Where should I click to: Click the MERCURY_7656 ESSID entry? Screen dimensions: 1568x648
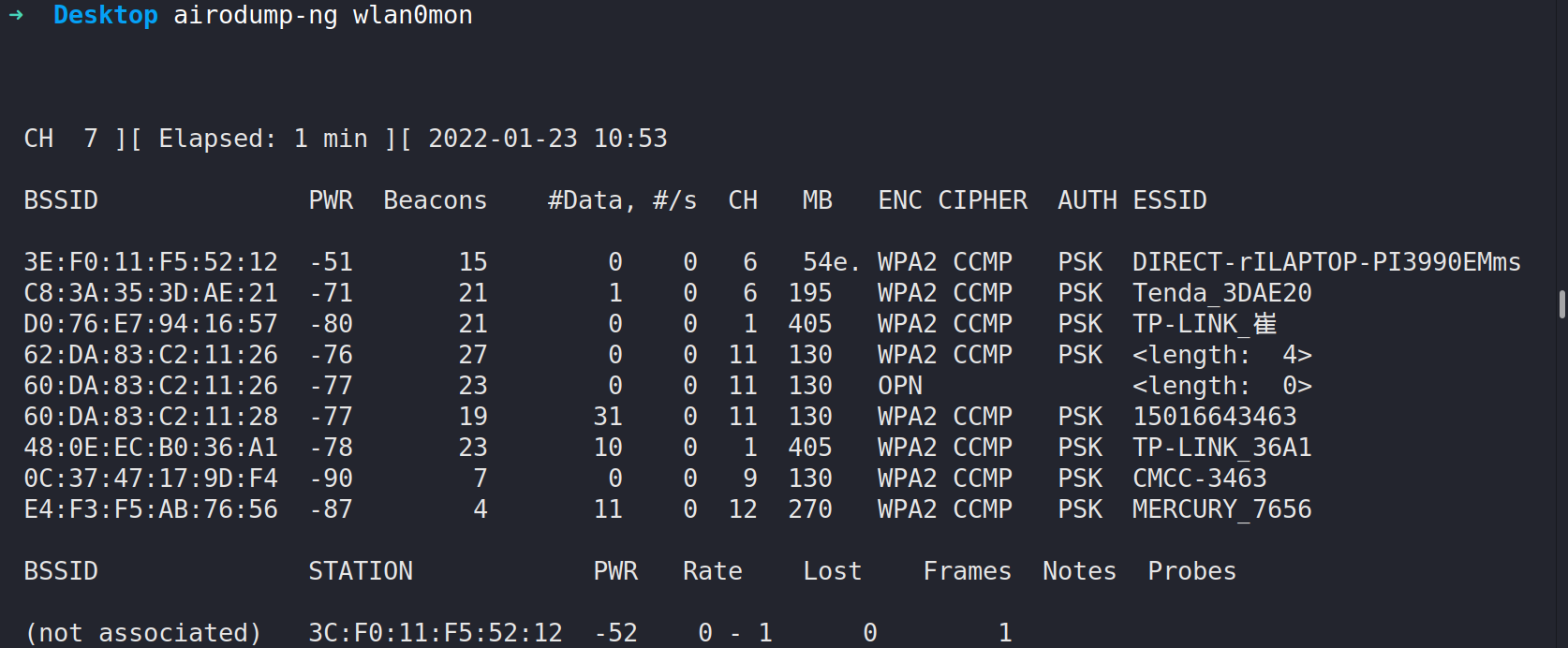[1221, 509]
